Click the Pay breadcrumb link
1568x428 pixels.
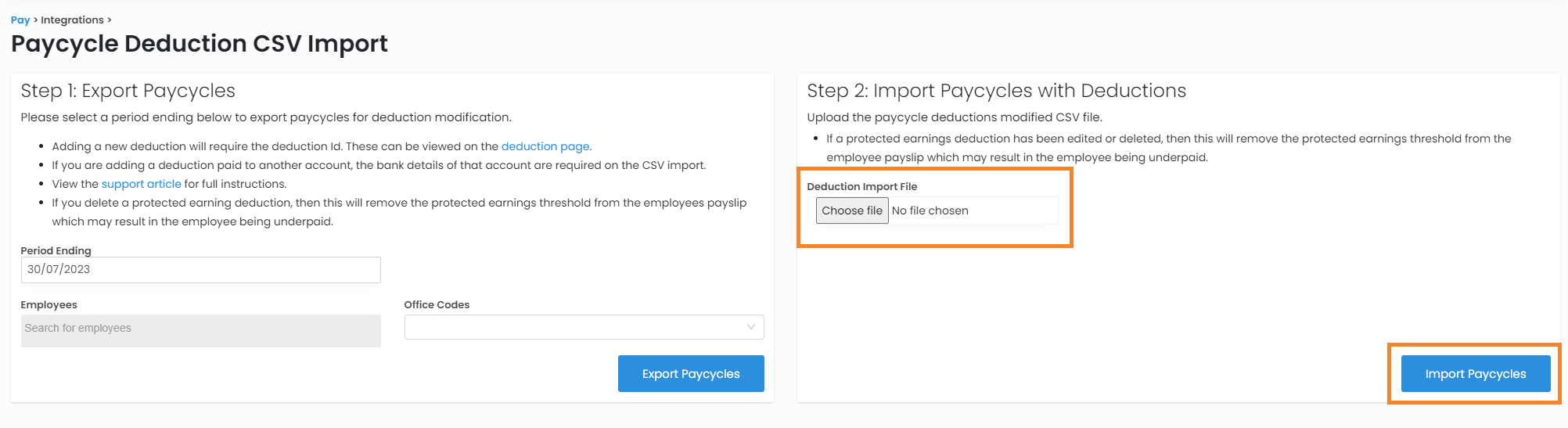click(x=20, y=20)
